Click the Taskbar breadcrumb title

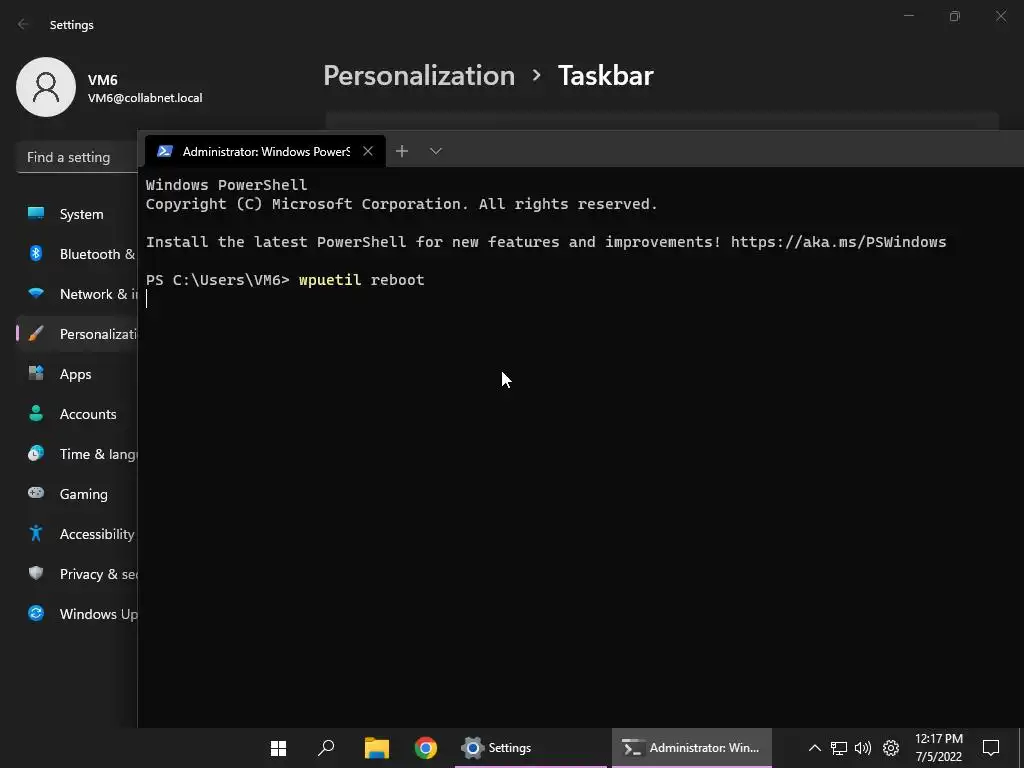(x=605, y=75)
